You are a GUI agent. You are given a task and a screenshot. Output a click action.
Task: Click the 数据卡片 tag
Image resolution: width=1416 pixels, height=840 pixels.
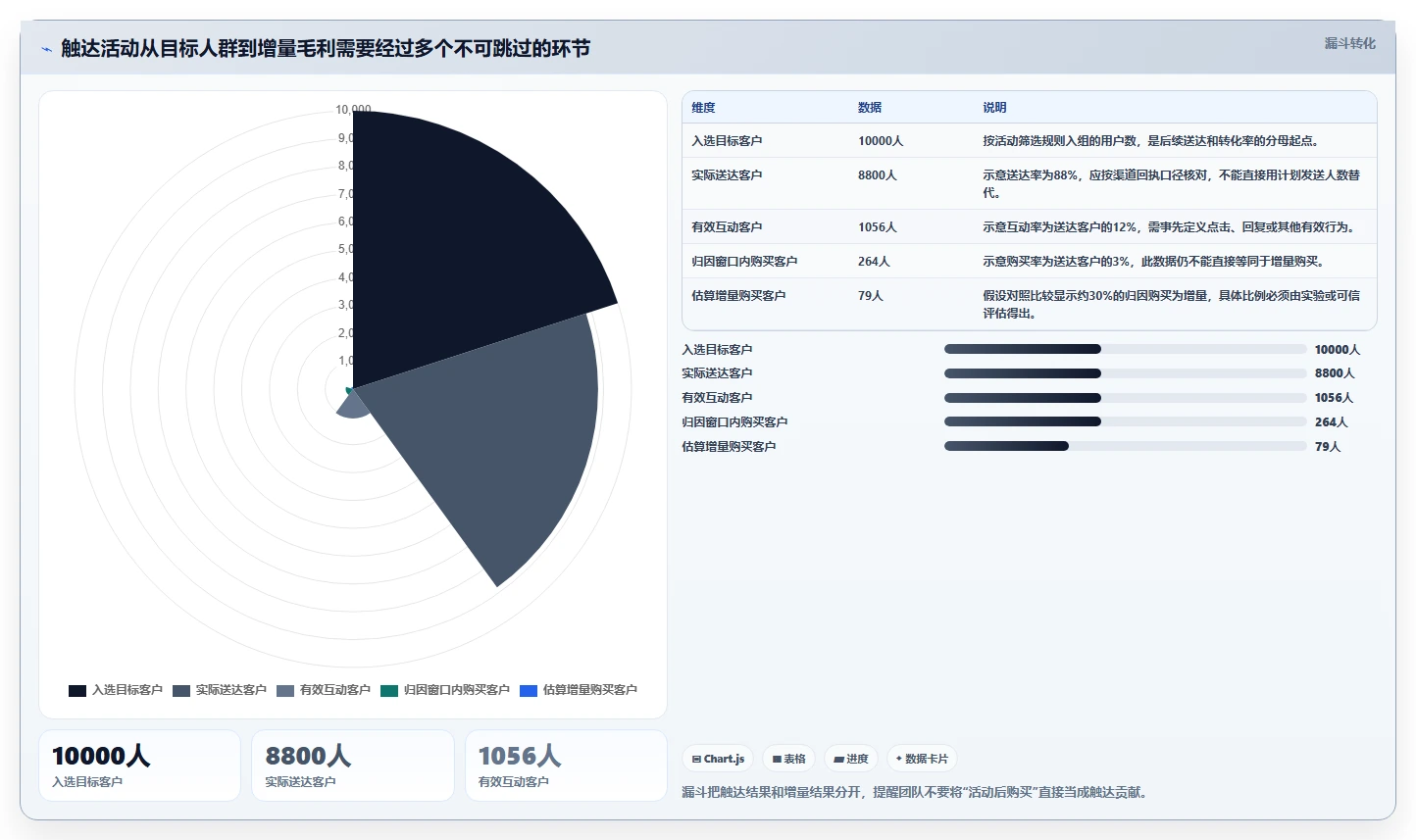pos(922,759)
